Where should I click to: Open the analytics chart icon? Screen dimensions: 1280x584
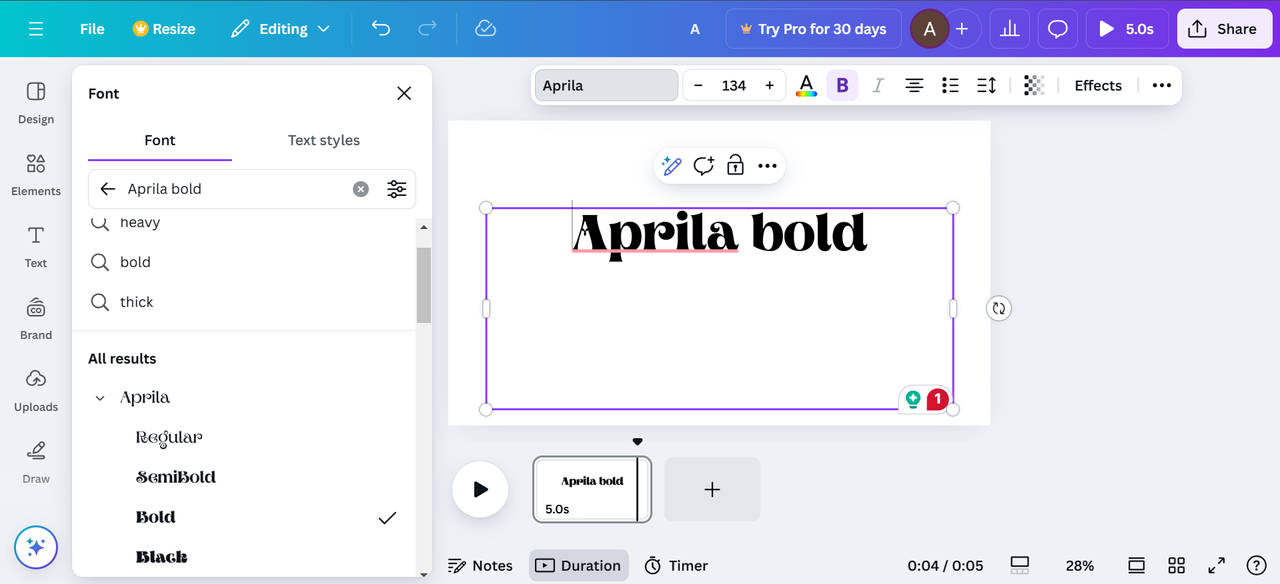pos(1010,29)
